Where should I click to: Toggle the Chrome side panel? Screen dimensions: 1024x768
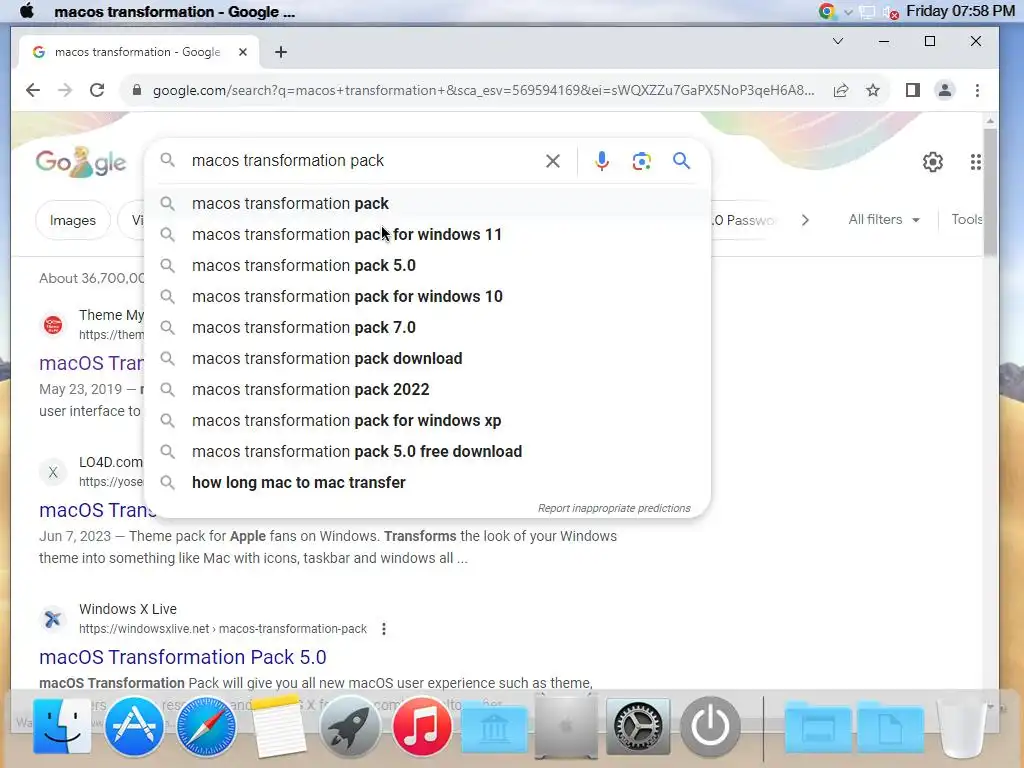[913, 90]
